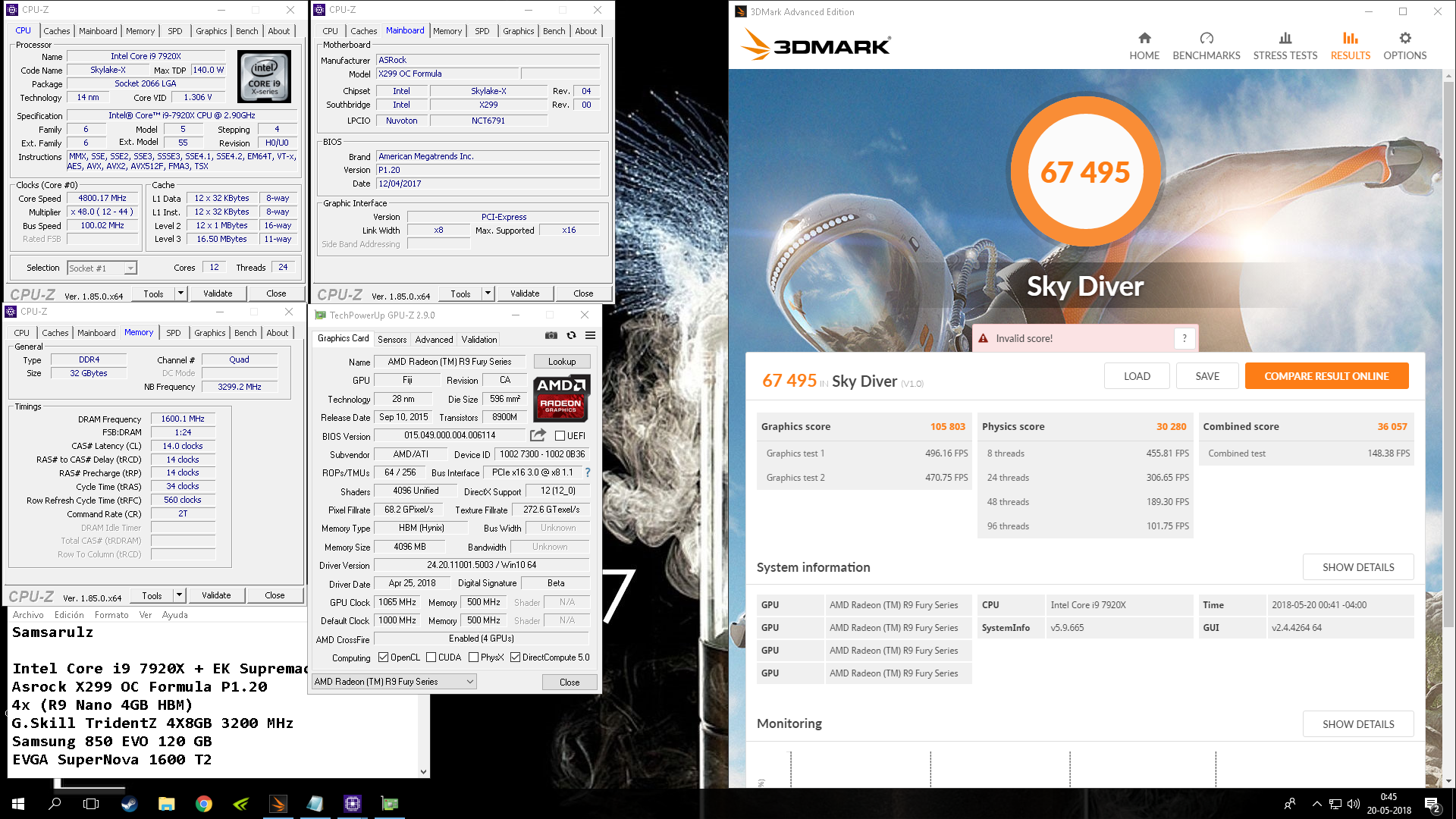1456x819 pixels.
Task: Switch to 3DMark on the taskbar
Action: [x=278, y=804]
